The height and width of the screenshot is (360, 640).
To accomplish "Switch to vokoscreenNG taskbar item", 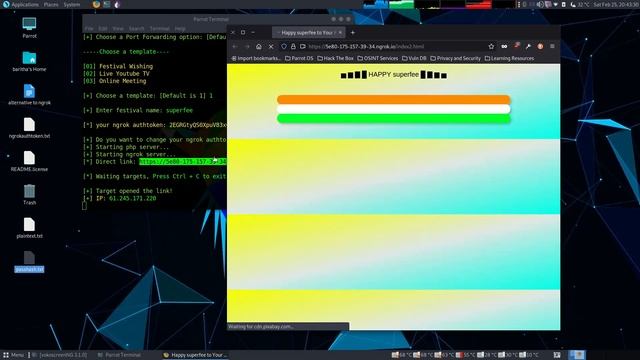I will coord(59,355).
